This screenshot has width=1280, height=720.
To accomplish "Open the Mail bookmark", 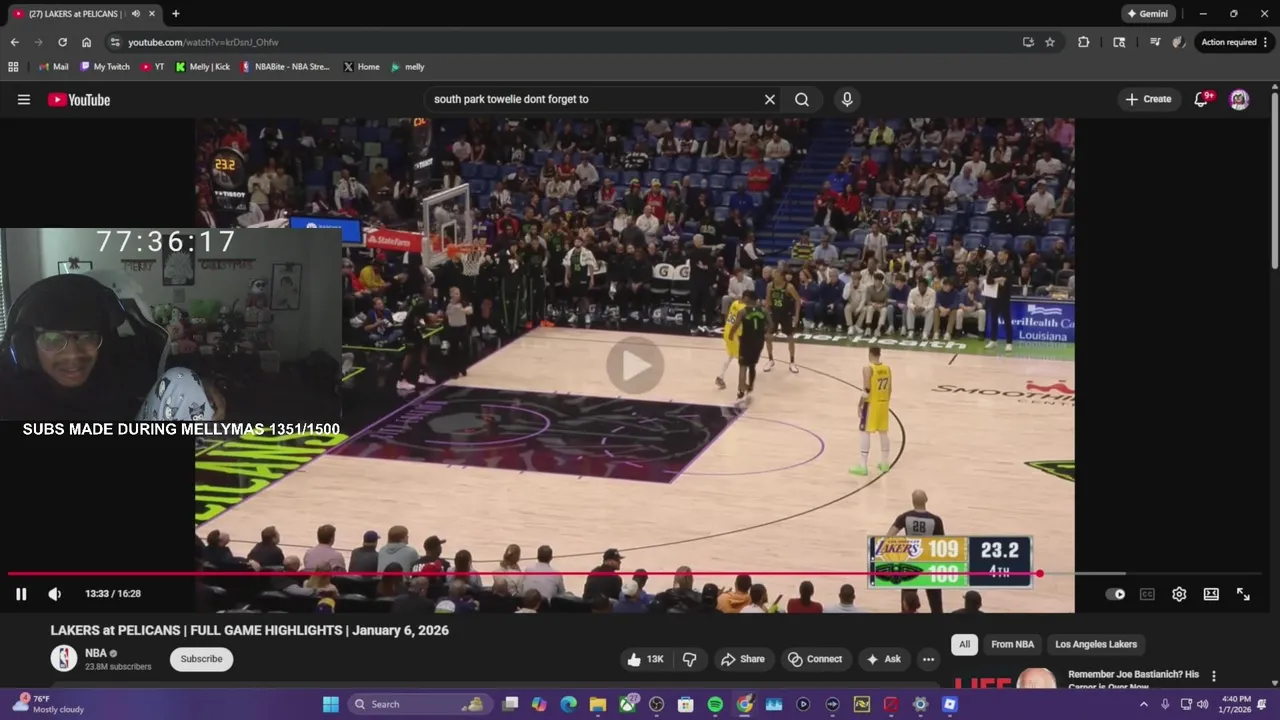I will (54, 67).
